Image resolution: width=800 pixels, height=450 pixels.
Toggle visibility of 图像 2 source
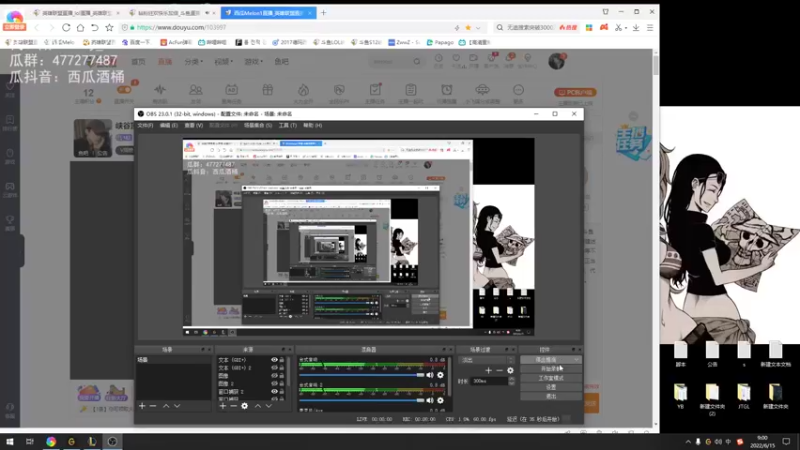coord(274,383)
